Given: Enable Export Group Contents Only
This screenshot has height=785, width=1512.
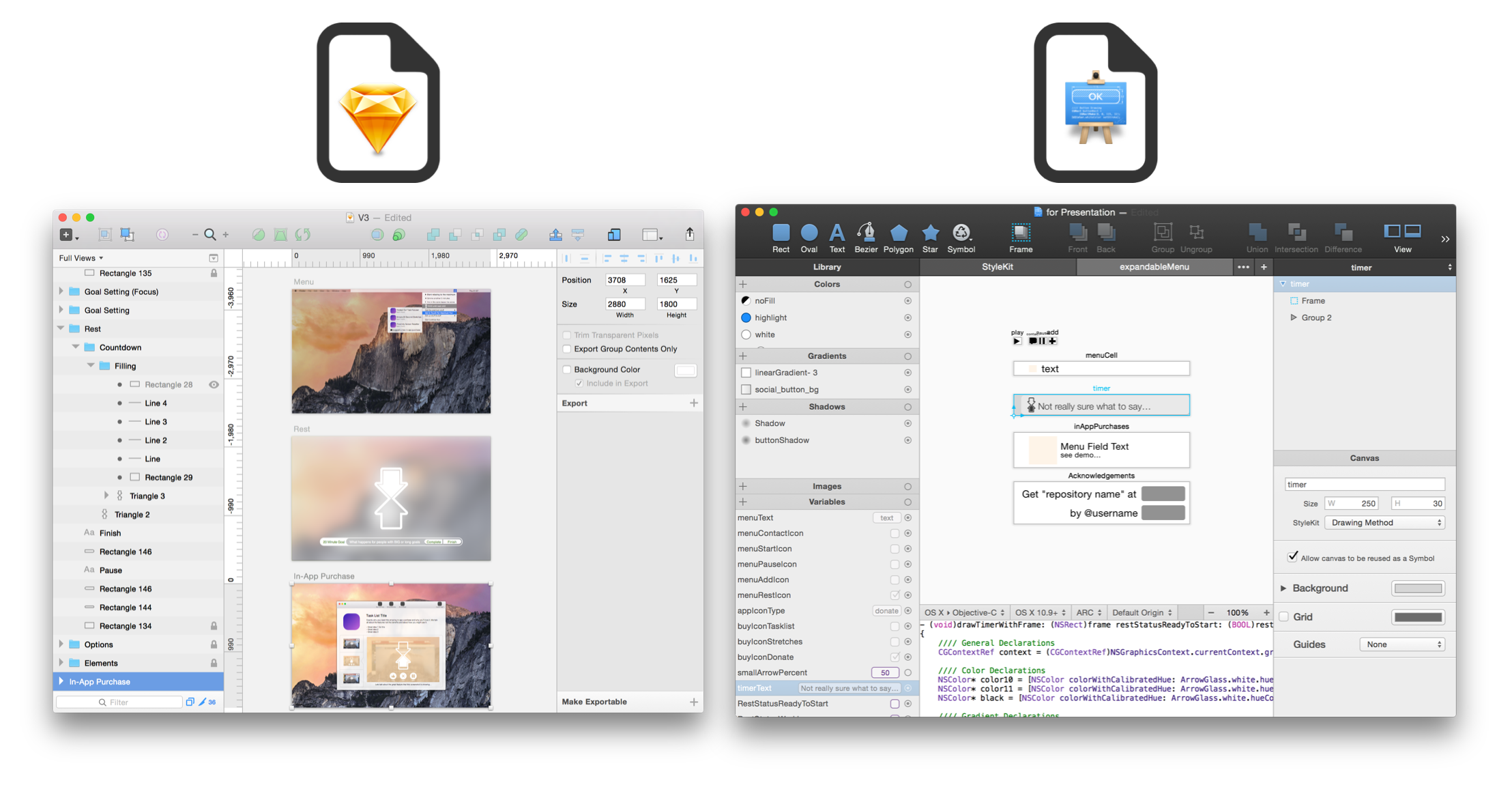Looking at the screenshot, I should coord(566,349).
